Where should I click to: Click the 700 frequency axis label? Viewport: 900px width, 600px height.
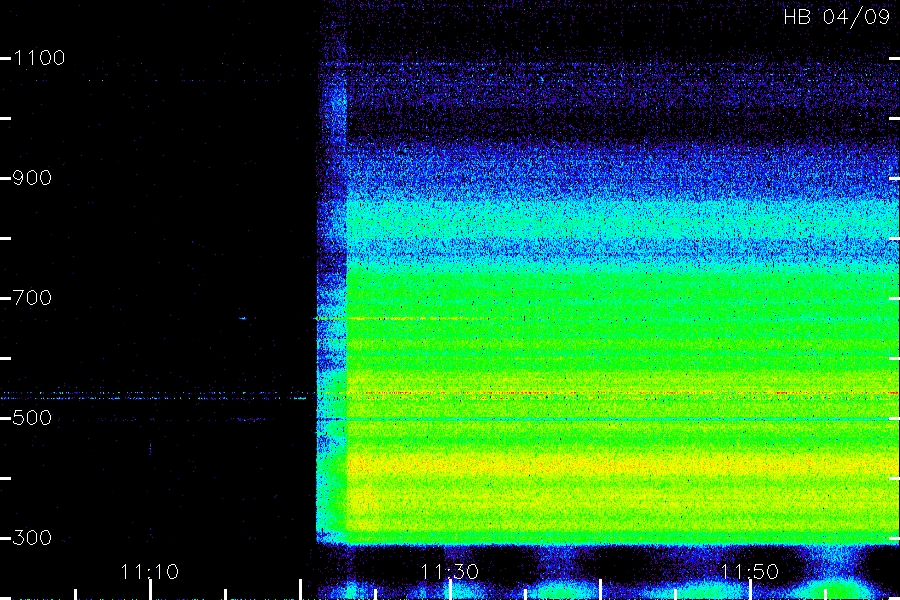coord(32,298)
